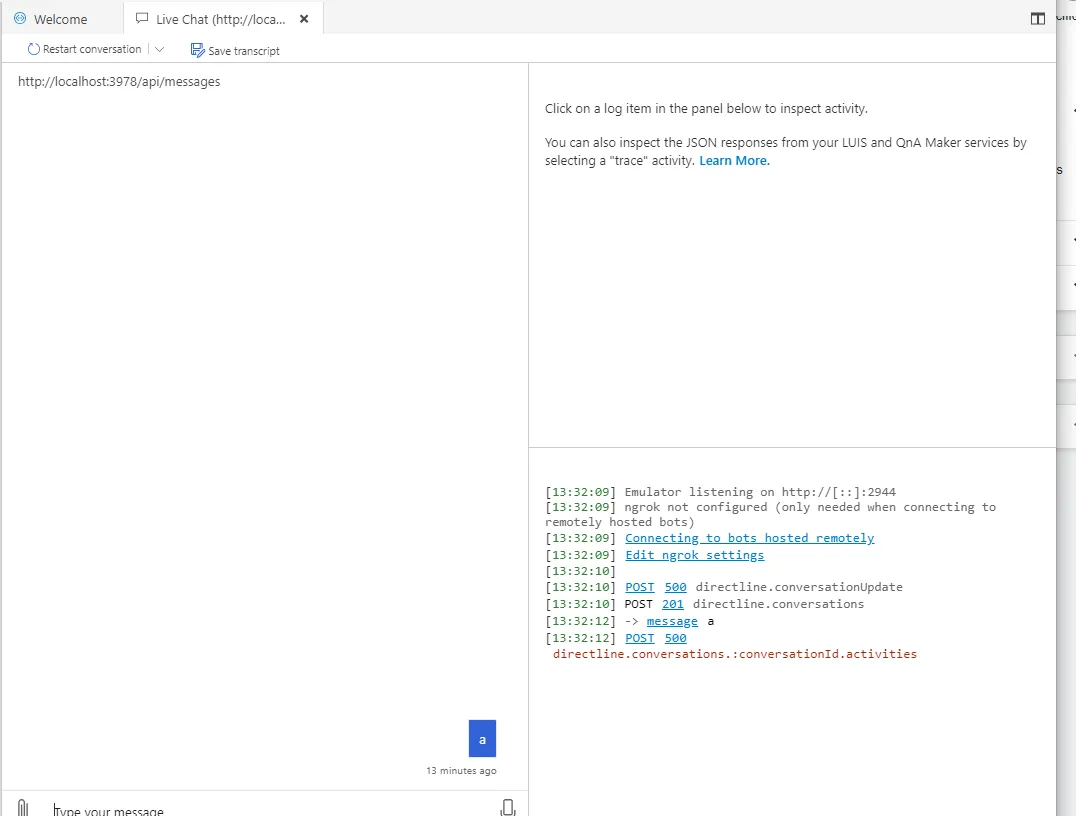This screenshot has height=816, width=1076.
Task: Click the attachment paperclip icon
Action: click(23, 808)
